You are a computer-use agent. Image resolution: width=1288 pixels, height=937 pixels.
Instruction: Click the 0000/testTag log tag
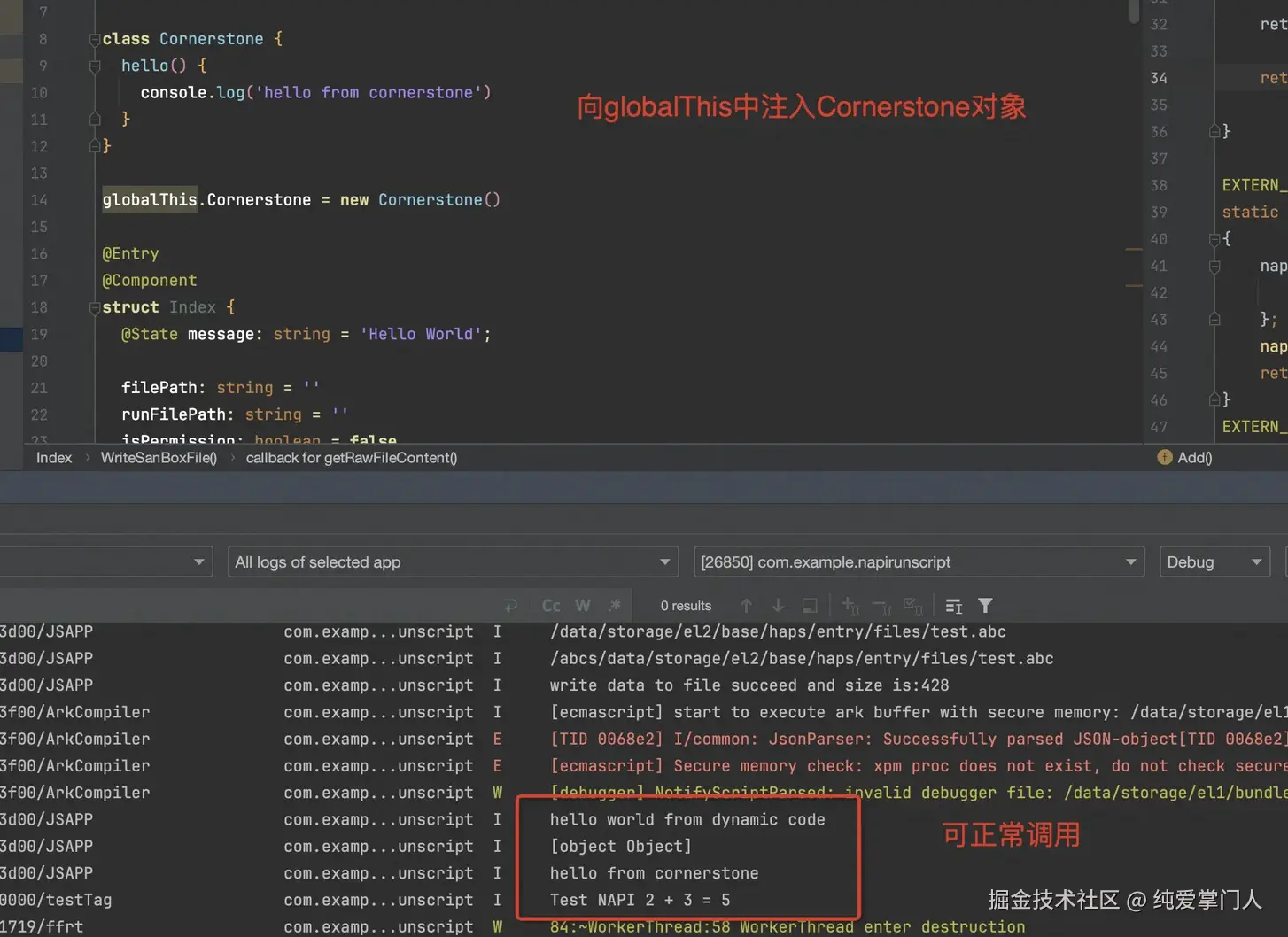(x=56, y=900)
